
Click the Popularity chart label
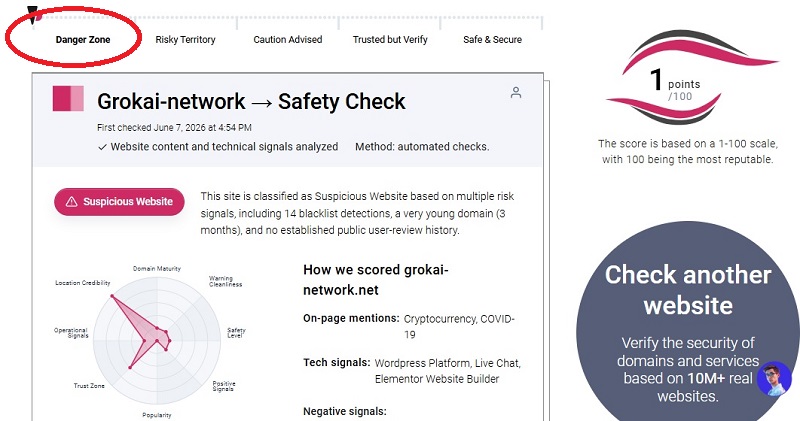point(157,415)
